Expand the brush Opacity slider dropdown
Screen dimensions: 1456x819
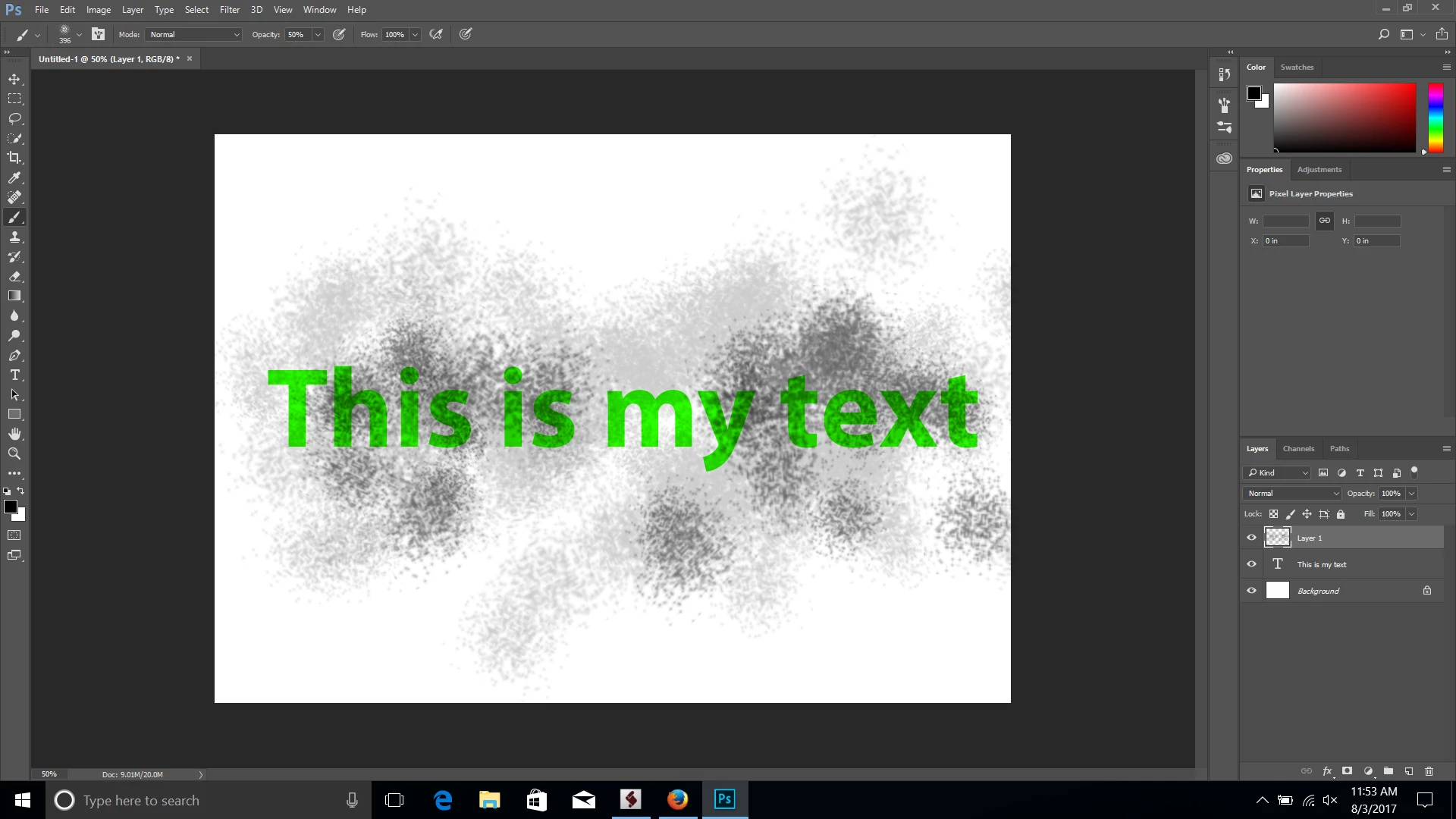click(318, 35)
